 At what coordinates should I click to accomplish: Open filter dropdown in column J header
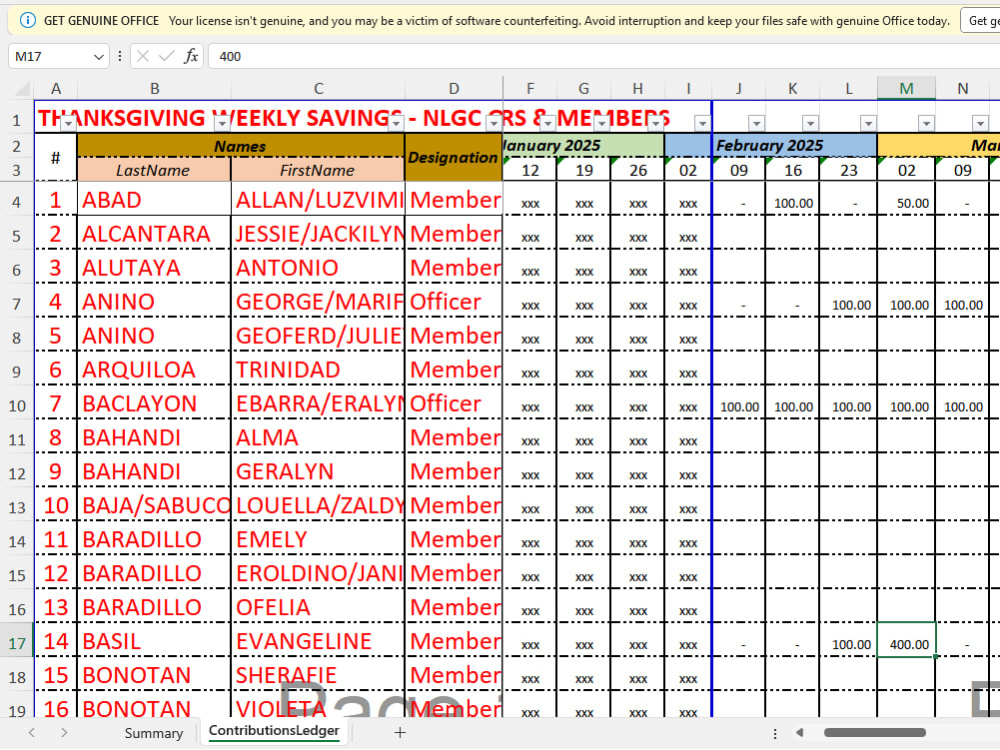756,122
